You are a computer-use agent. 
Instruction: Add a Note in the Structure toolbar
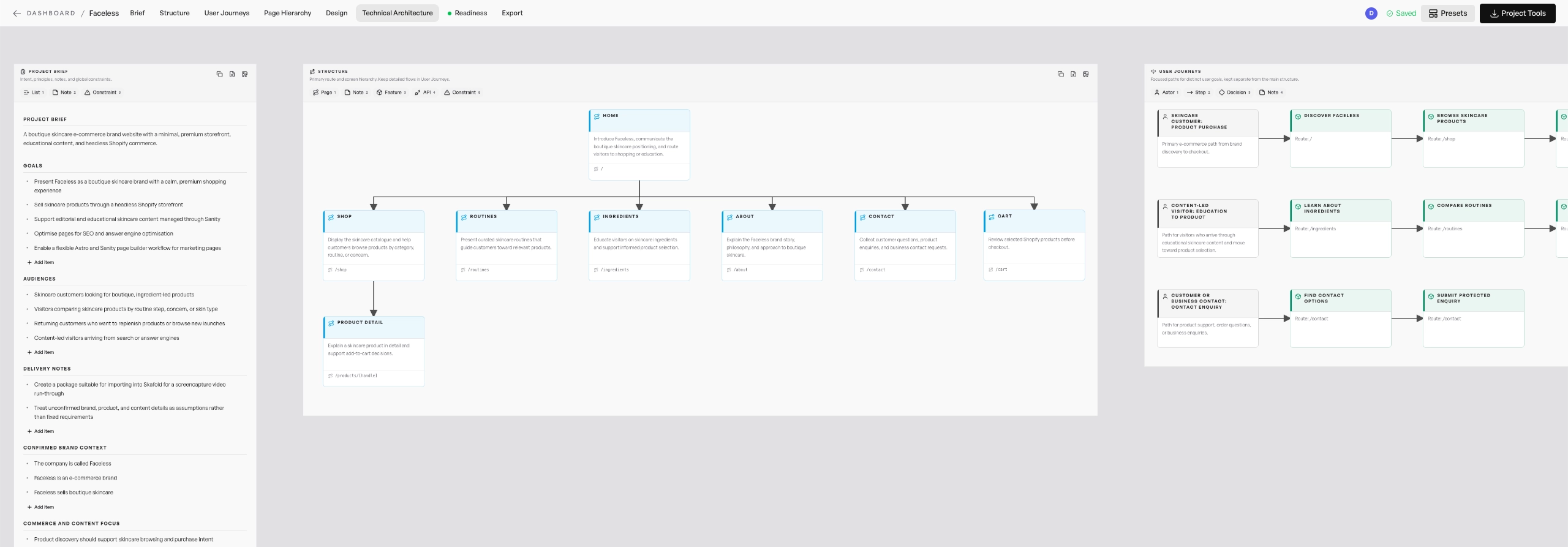pyautogui.click(x=356, y=92)
